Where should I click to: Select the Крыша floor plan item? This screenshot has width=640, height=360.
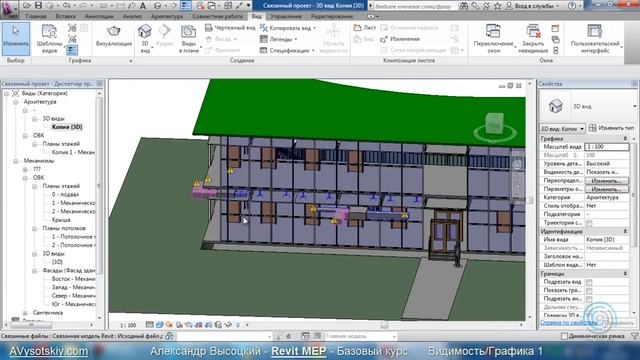(x=61, y=220)
